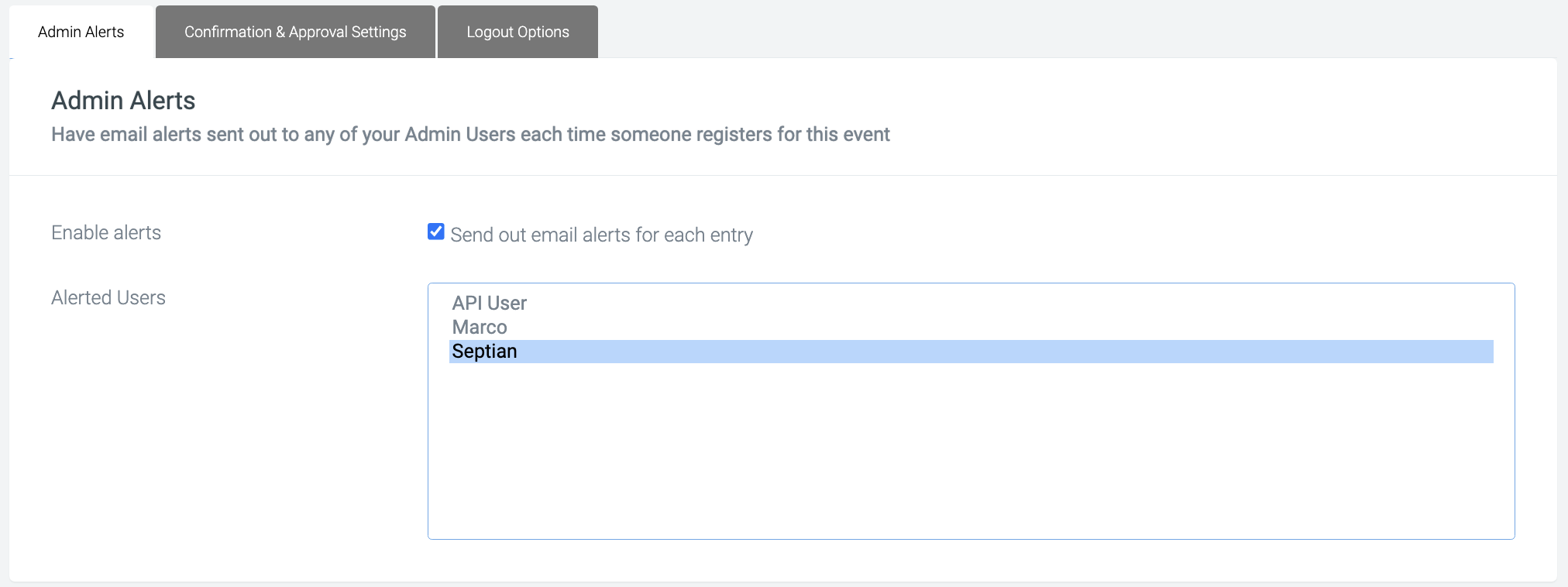
Task: Click the bottom border of the Alerted Users list box
Action: point(971,539)
